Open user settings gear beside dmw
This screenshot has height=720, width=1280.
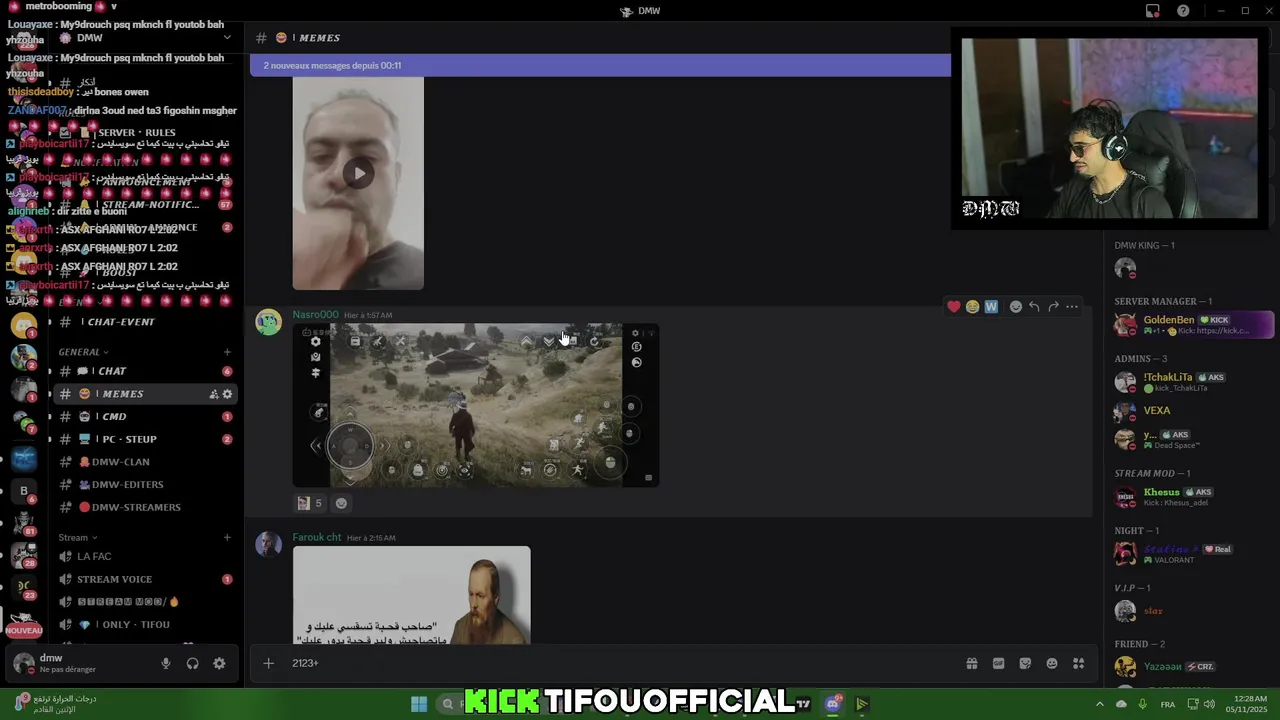tap(219, 663)
